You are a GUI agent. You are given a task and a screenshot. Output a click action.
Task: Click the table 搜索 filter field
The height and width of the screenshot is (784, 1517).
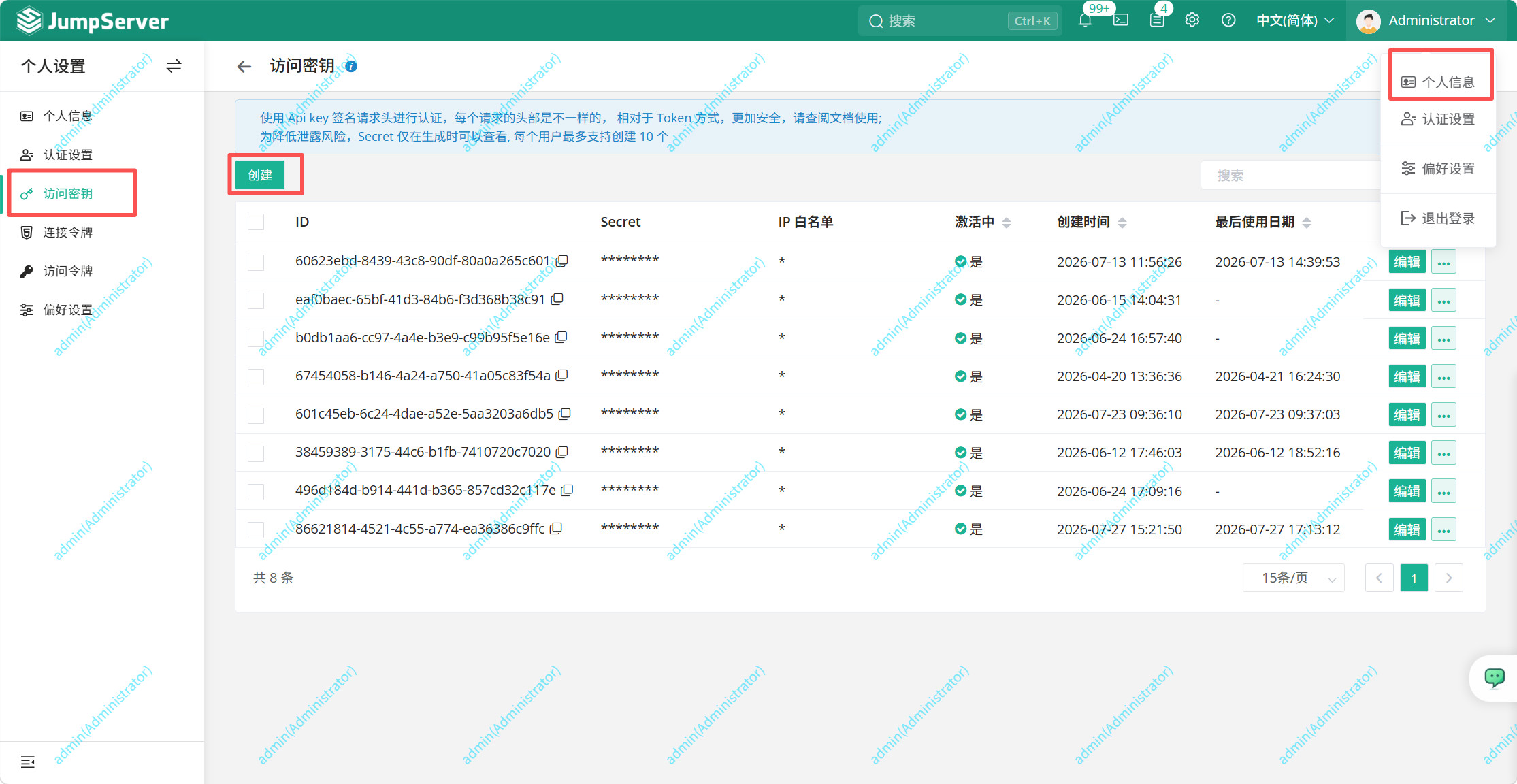click(1290, 176)
